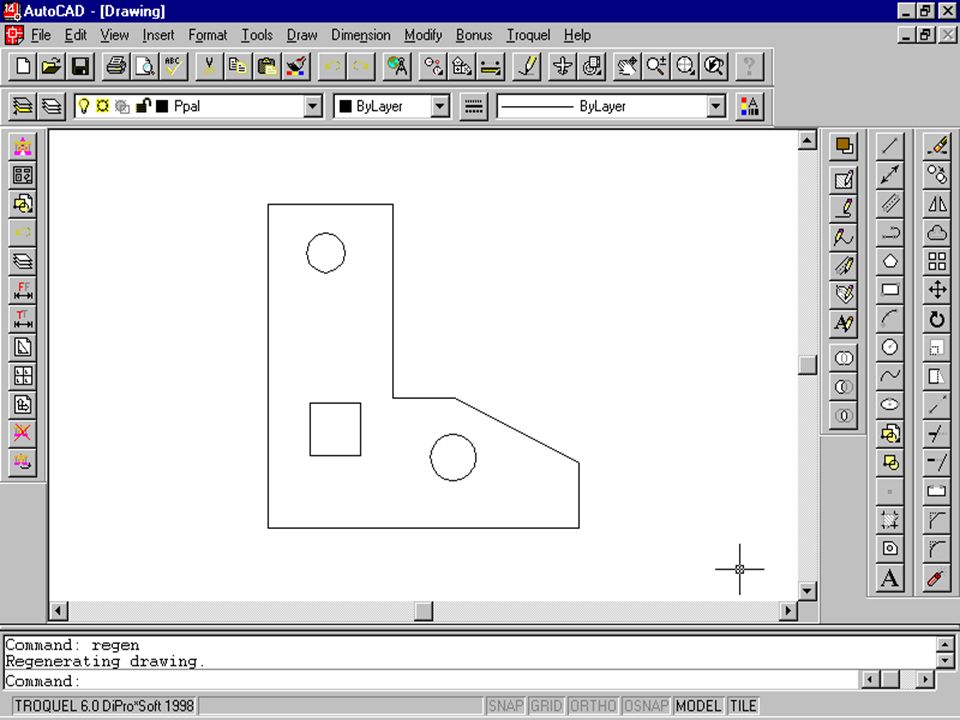
Task: Create a new drawing with the New icon
Action: [x=23, y=66]
